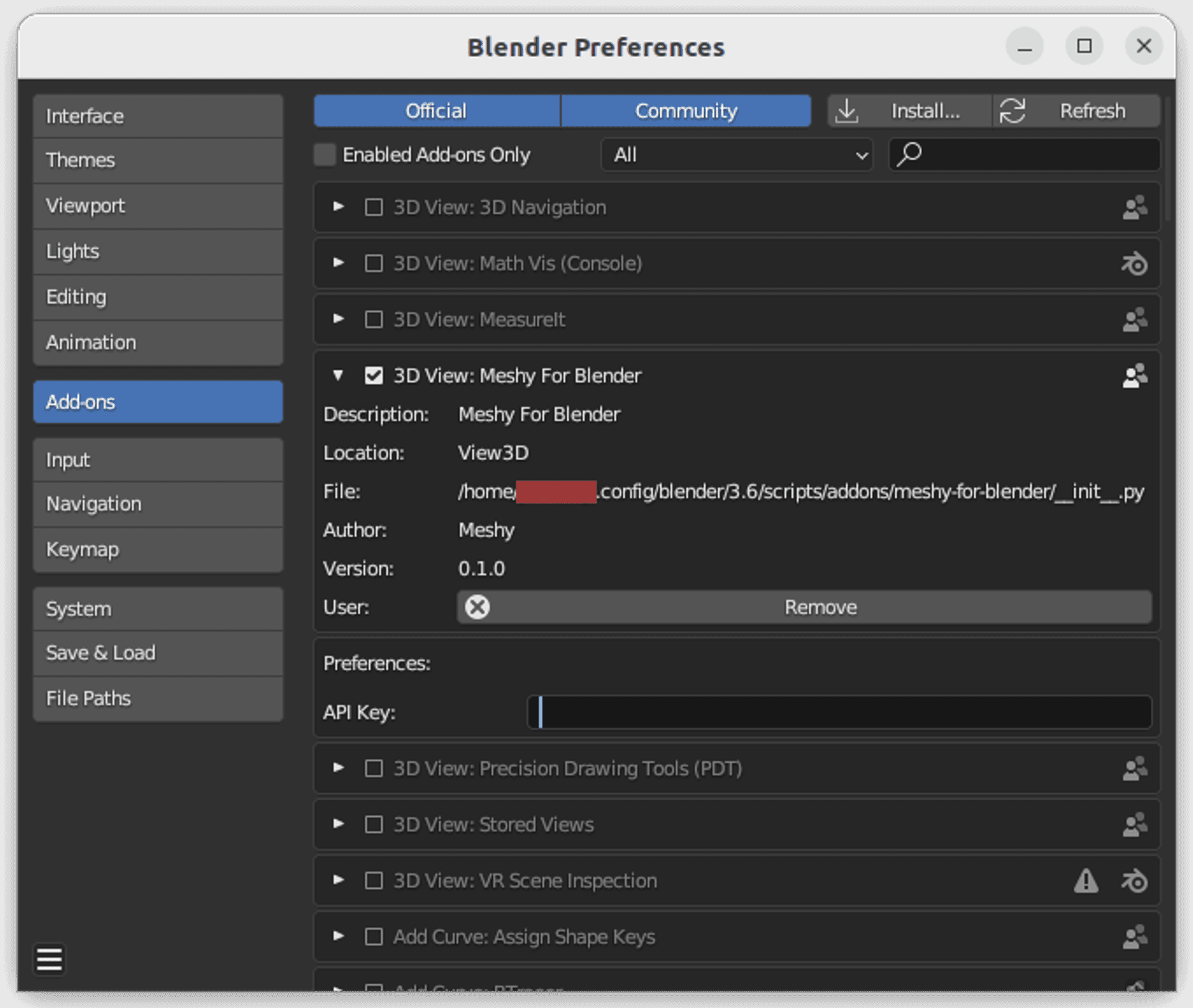The height and width of the screenshot is (1008, 1193).
Task: Expand the 3D View: Stored Views entry
Action: coord(338,824)
